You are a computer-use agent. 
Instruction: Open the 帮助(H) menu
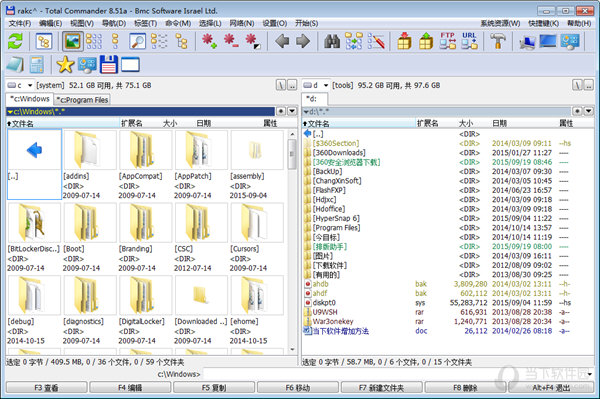point(579,23)
